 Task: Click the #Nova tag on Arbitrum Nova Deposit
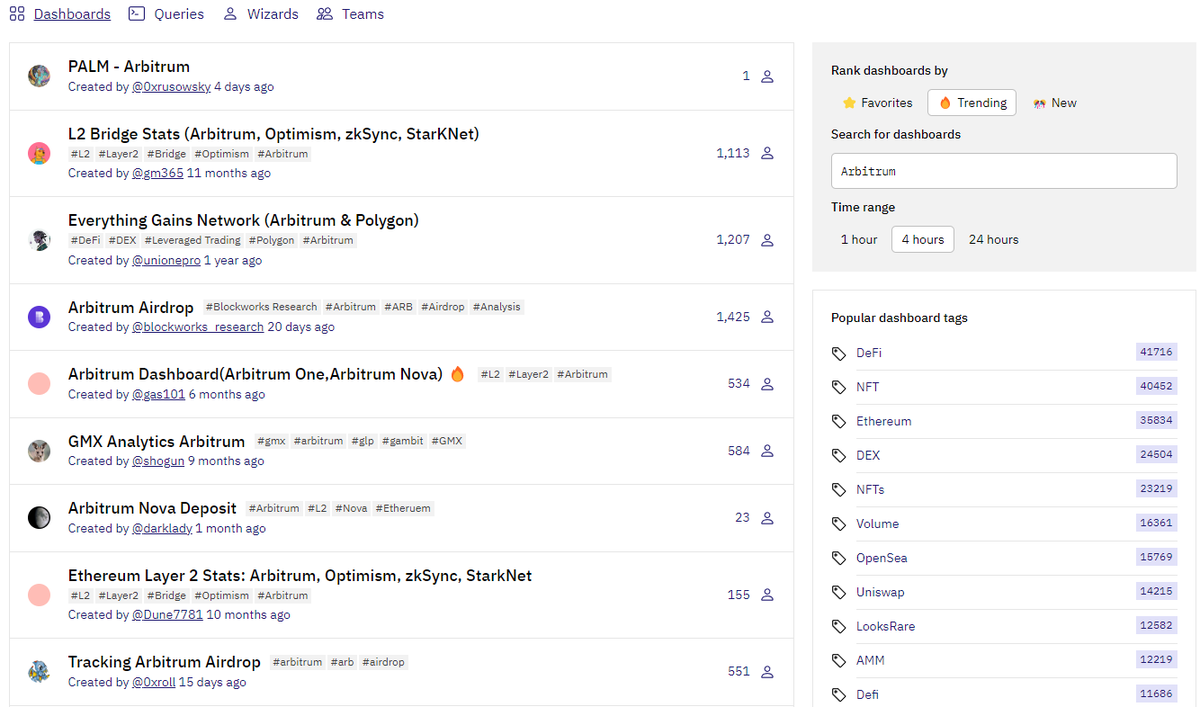[351, 508]
